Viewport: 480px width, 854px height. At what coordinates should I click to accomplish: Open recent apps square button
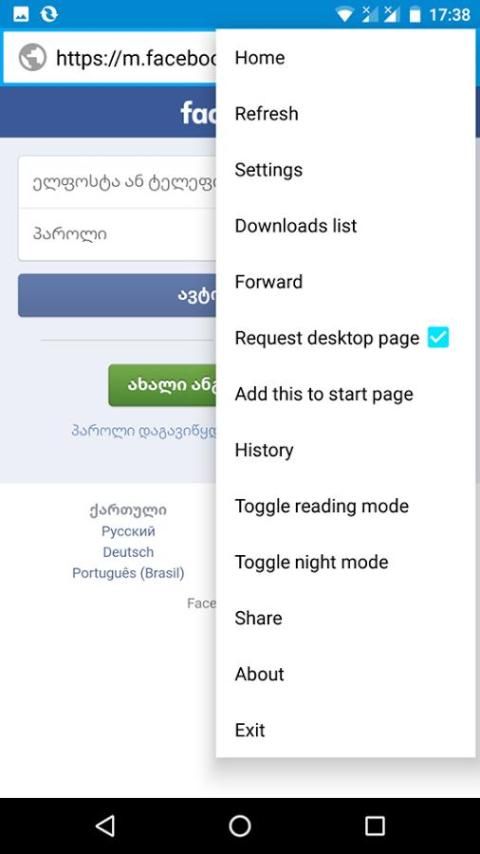click(375, 826)
